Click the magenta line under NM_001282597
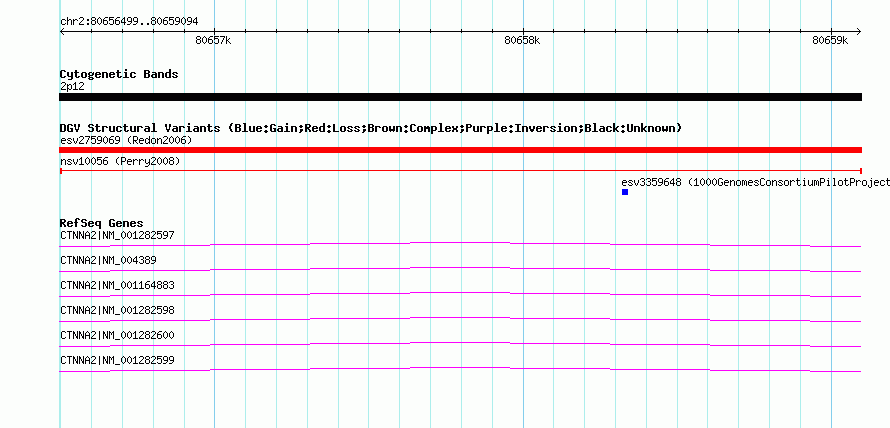 click(460, 244)
